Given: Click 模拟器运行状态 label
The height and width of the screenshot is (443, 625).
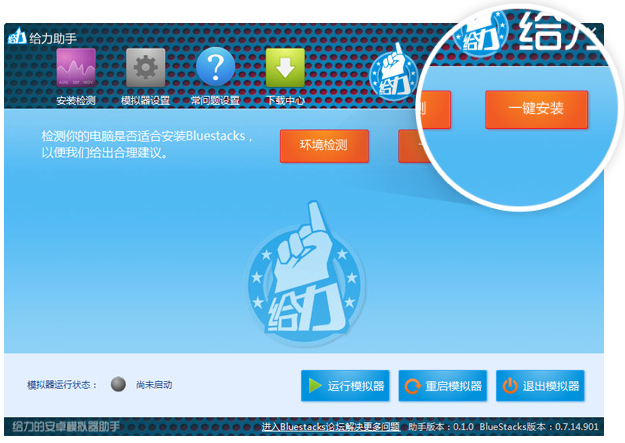Looking at the screenshot, I should [x=62, y=385].
